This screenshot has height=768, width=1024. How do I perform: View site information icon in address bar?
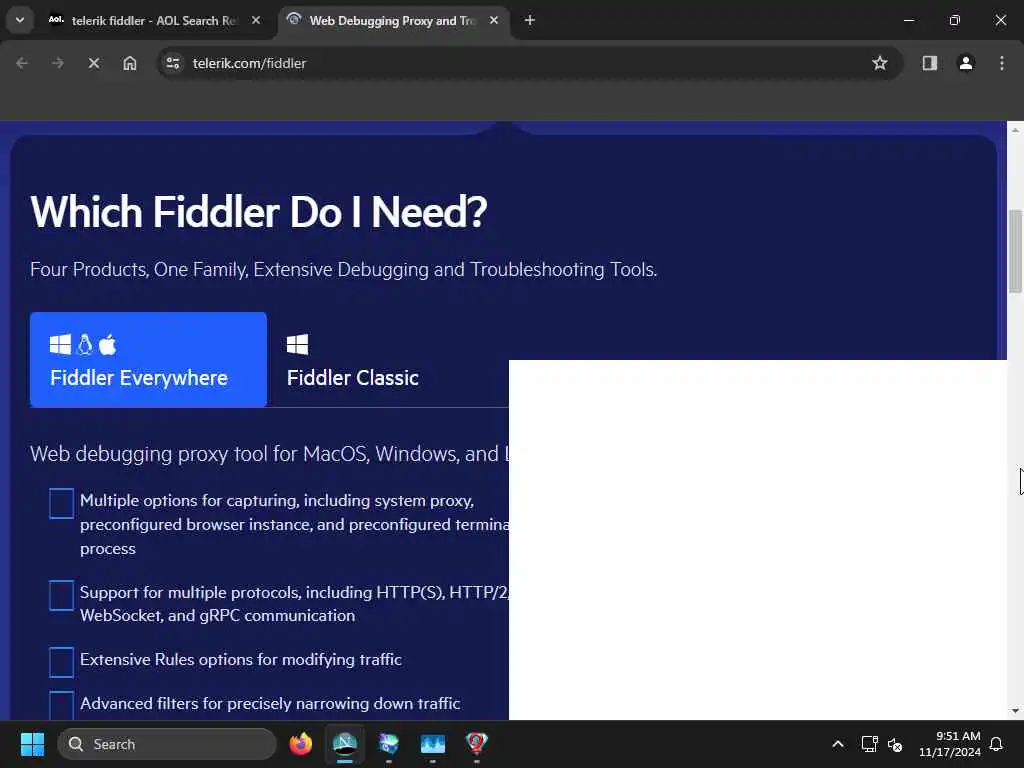click(173, 63)
